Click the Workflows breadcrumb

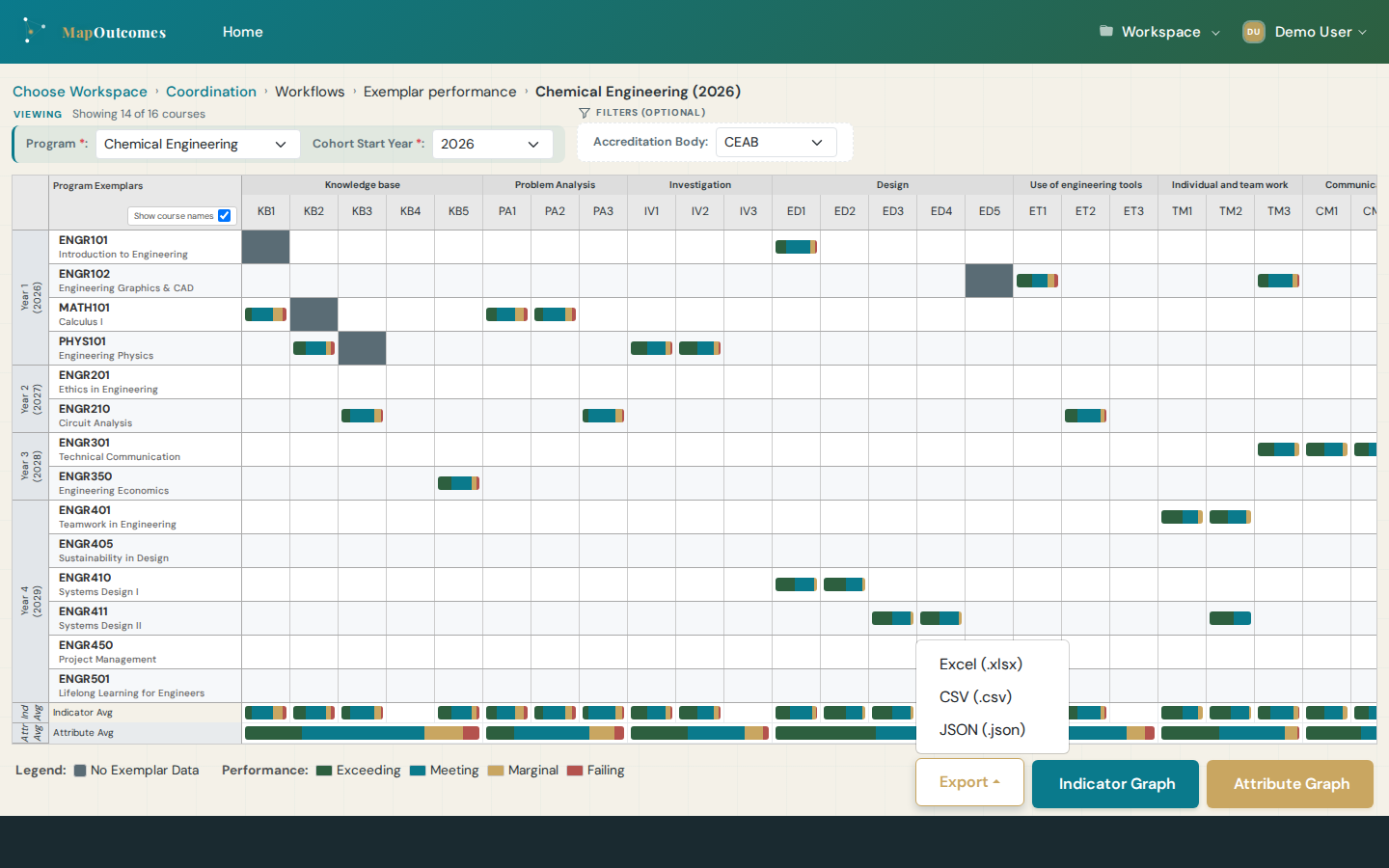pos(310,92)
